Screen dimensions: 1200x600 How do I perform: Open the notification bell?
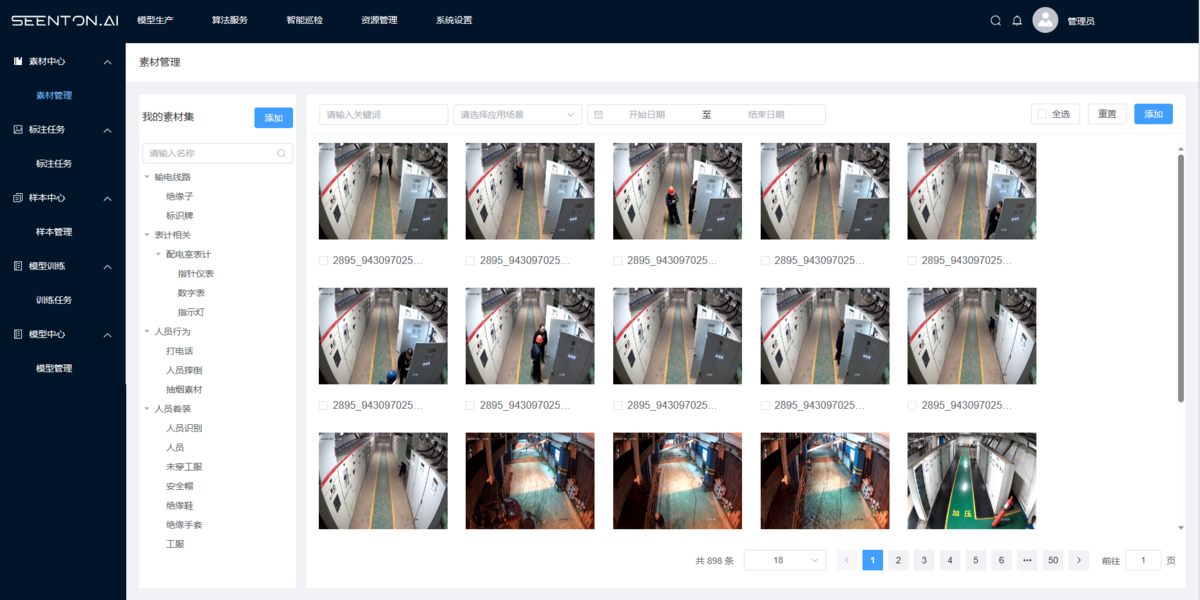tap(1017, 20)
